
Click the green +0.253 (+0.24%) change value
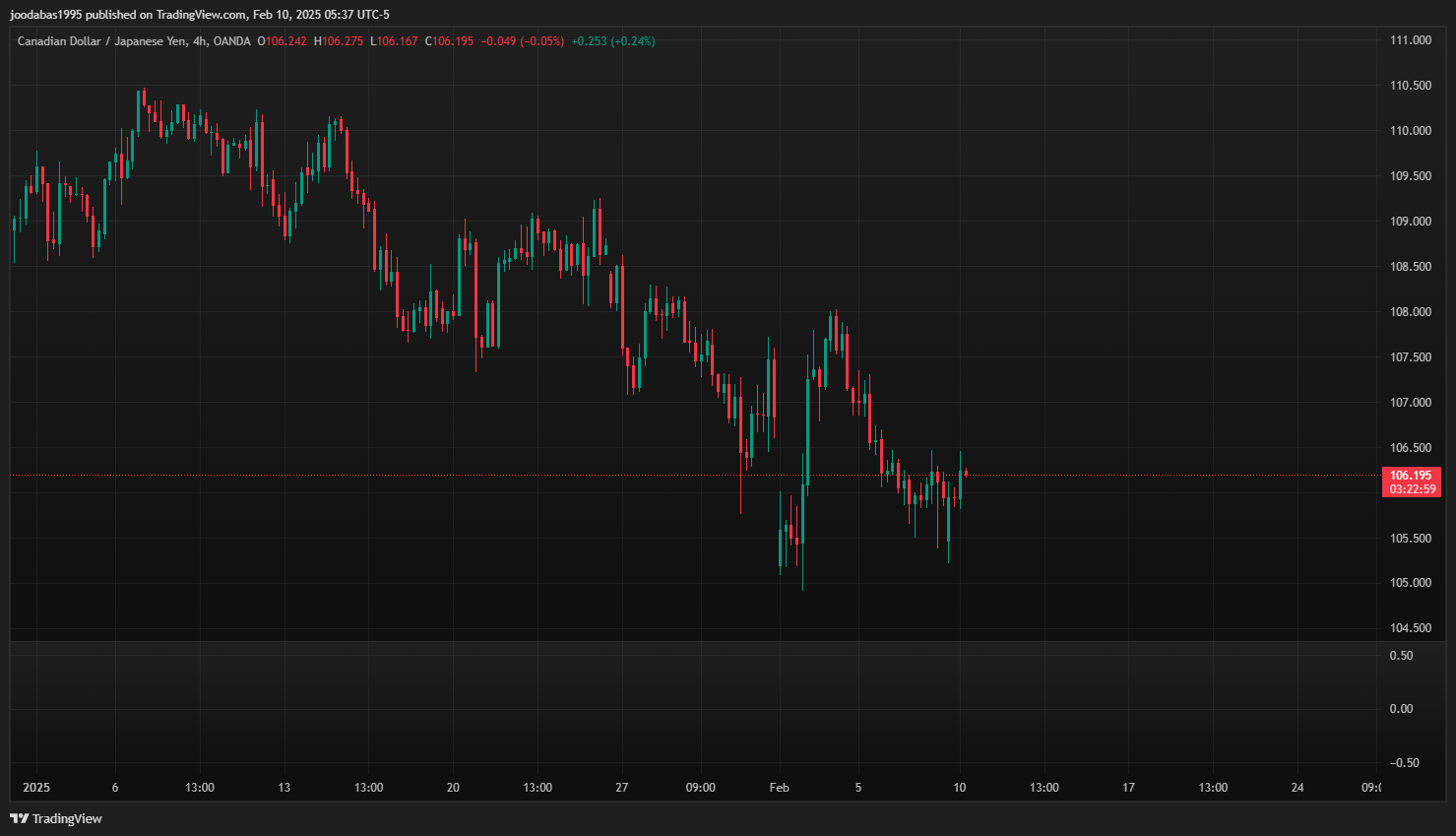(x=612, y=41)
